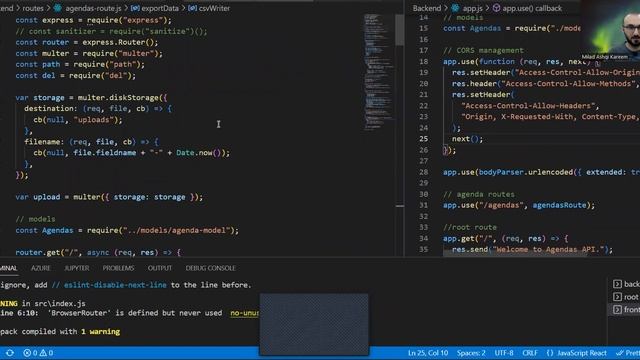Change indentation via Spaces: 2
The image size is (640, 360).
click(471, 353)
